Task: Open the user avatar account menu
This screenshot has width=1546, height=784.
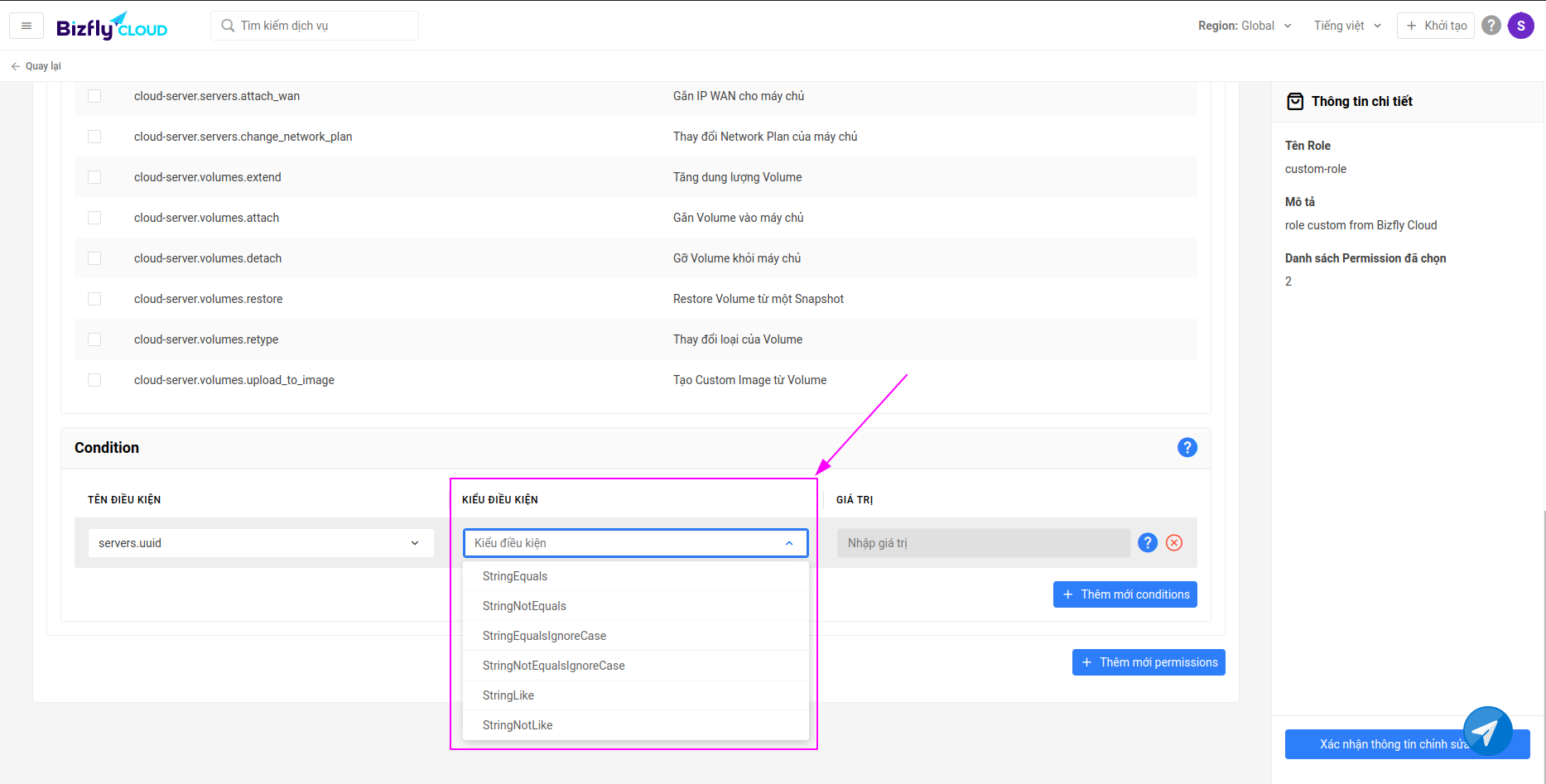Action: [1520, 26]
